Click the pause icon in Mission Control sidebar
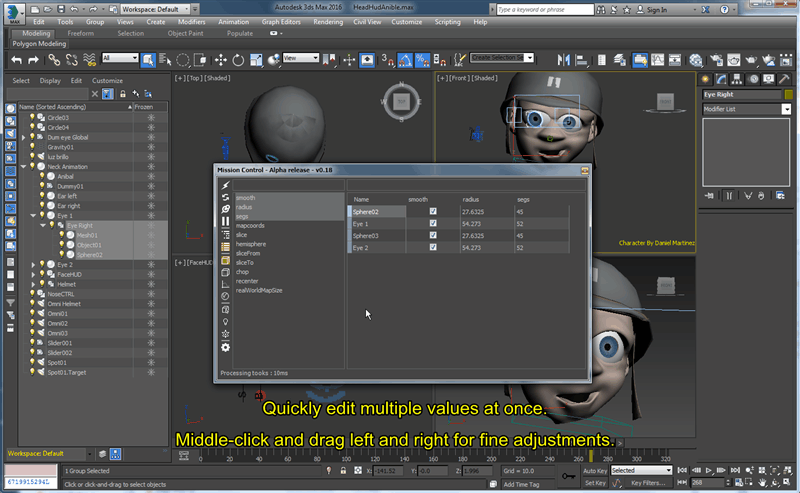This screenshot has width=800, height=493. 226,221
